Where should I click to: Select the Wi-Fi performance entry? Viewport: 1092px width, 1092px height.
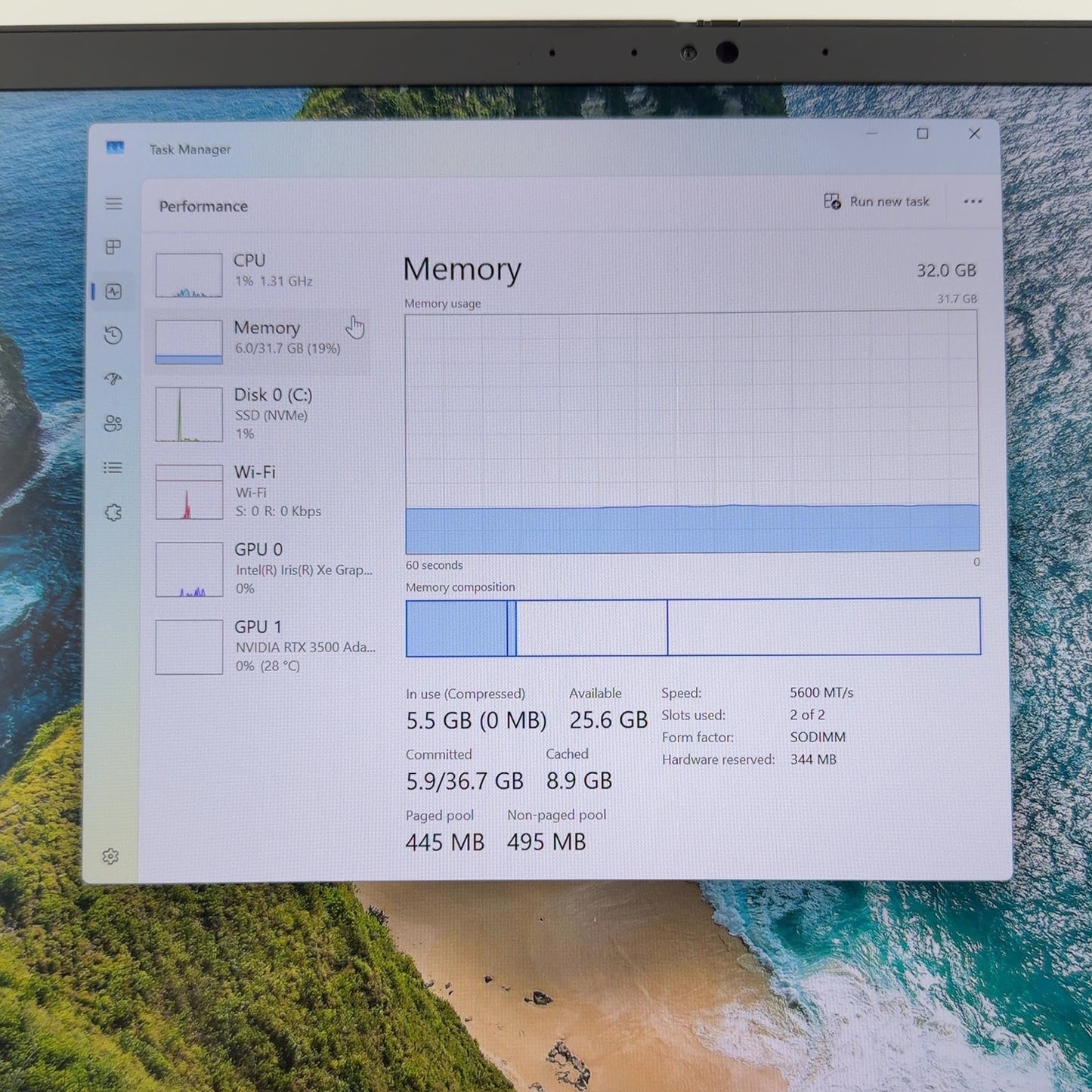coord(258,491)
